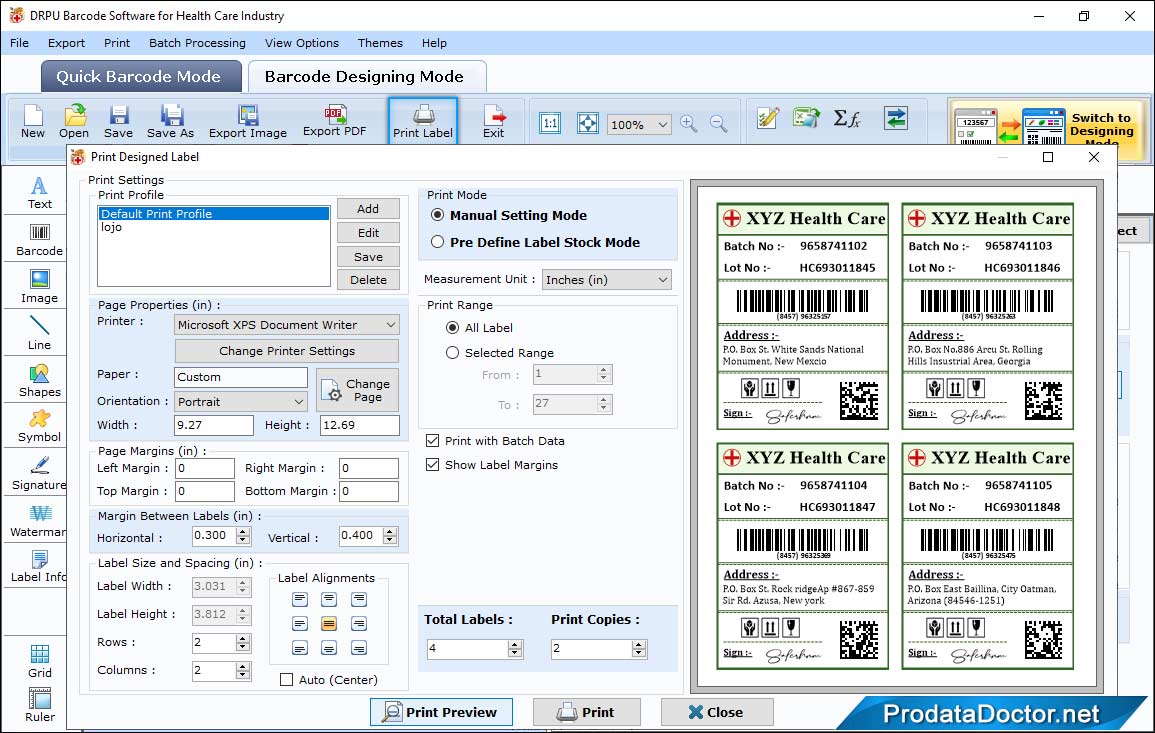Open a file with Open icon
The image size is (1155, 733).
(74, 122)
